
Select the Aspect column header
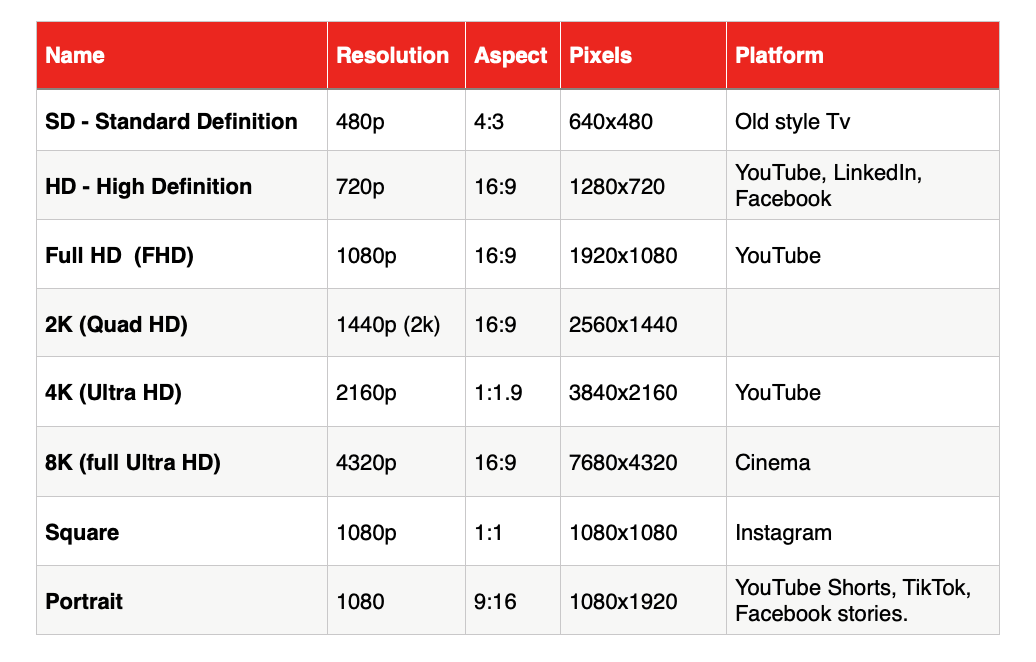513,55
